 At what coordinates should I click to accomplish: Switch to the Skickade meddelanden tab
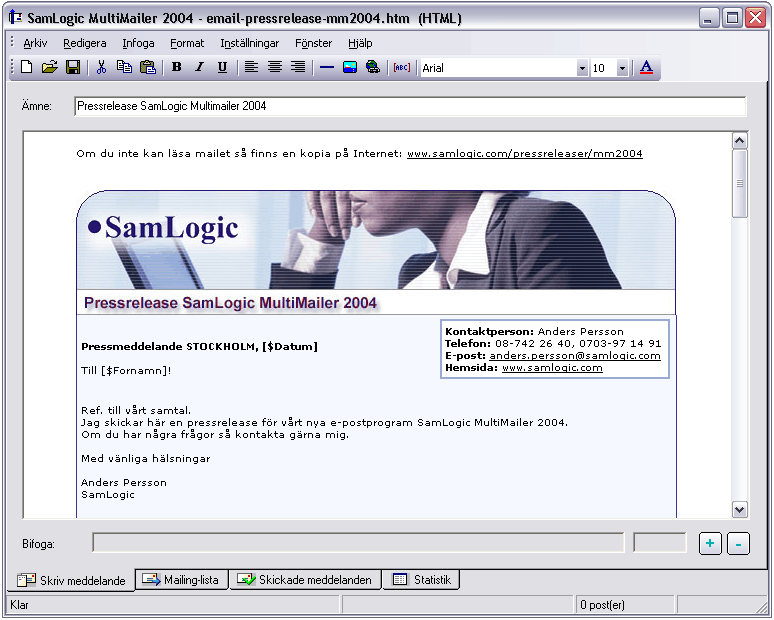click(305, 580)
